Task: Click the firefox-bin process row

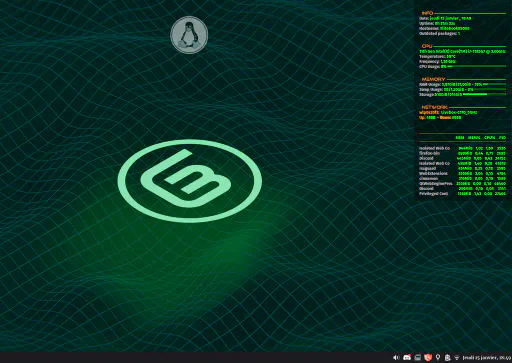Action: [462, 153]
